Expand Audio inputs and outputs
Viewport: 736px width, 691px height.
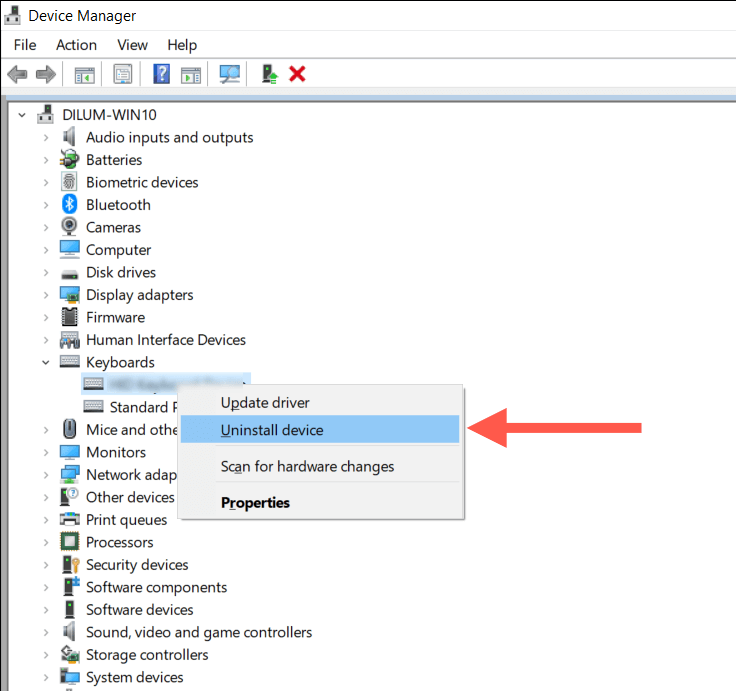pyautogui.click(x=46, y=137)
